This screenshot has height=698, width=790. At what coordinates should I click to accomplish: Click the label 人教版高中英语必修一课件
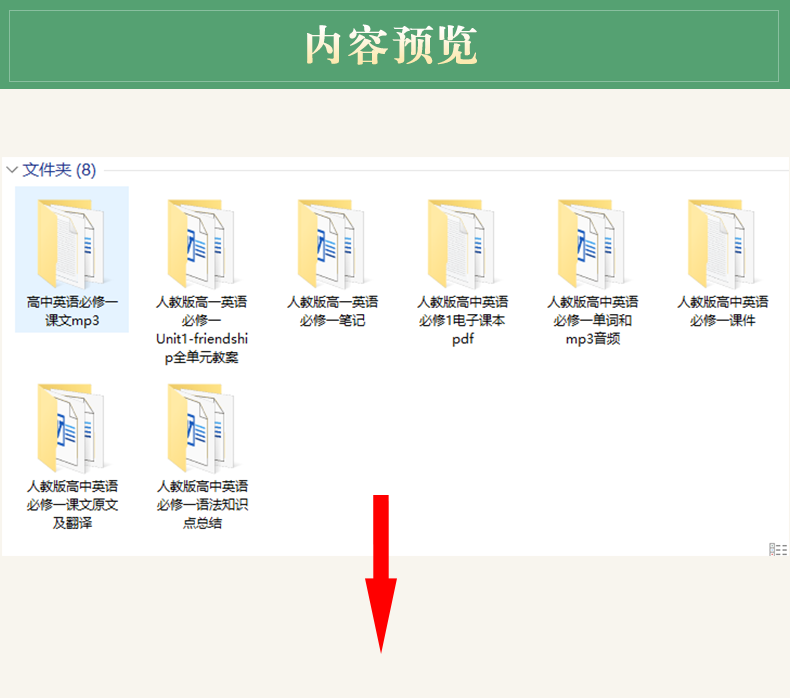tap(722, 311)
